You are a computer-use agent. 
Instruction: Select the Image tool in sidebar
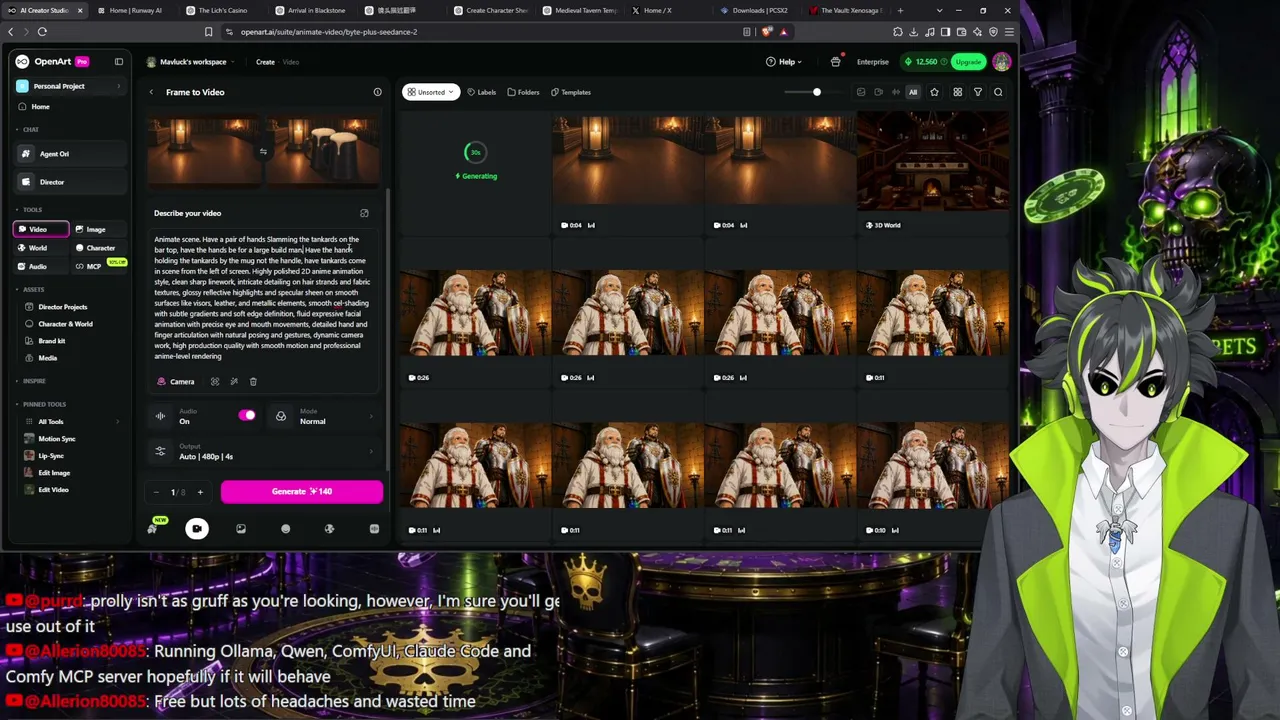(96, 229)
